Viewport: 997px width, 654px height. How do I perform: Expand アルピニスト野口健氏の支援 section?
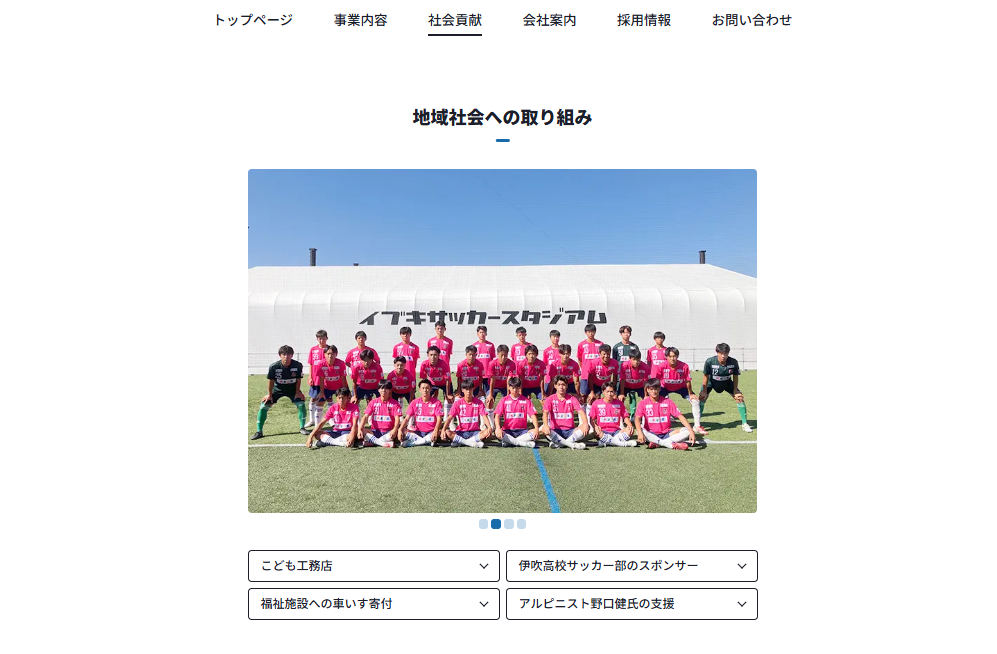pyautogui.click(x=631, y=604)
